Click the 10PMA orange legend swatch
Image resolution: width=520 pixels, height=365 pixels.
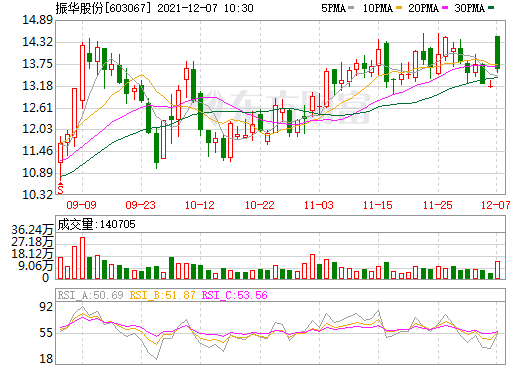(399, 8)
